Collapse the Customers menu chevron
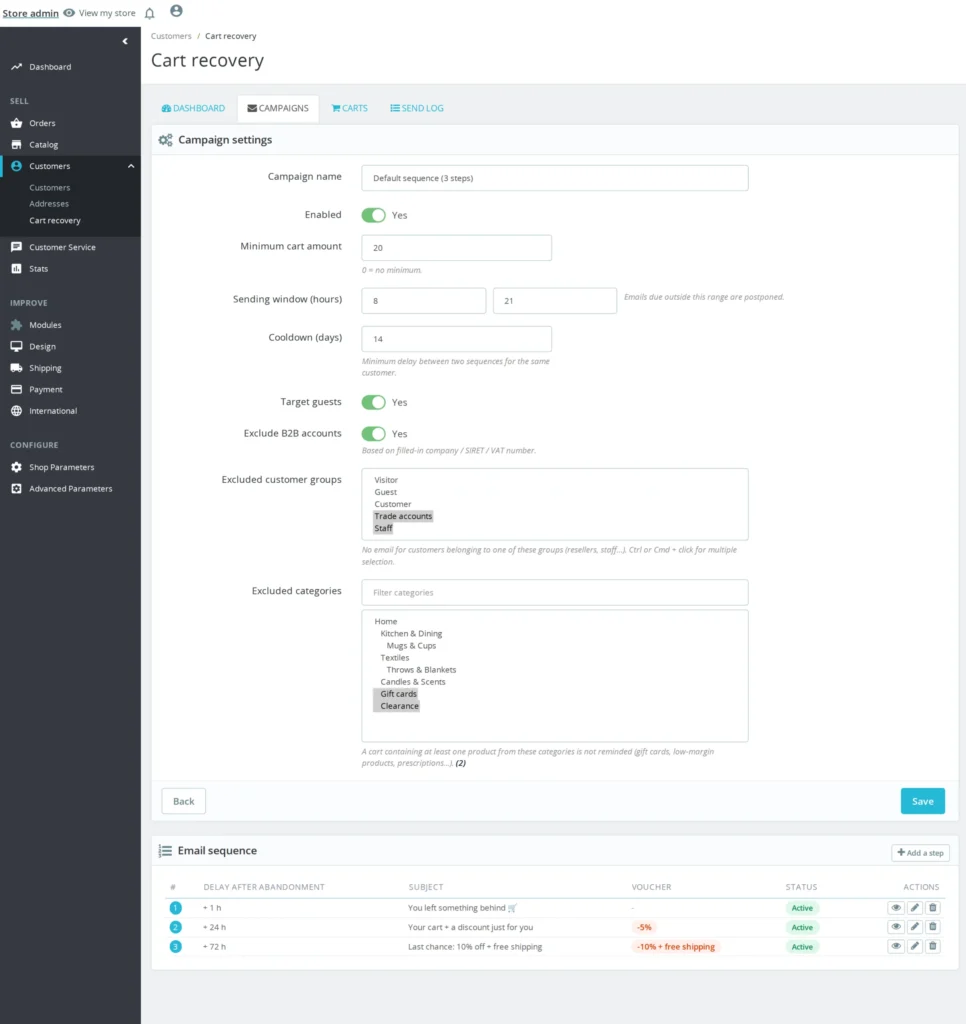This screenshot has height=1024, width=966. (x=131, y=166)
